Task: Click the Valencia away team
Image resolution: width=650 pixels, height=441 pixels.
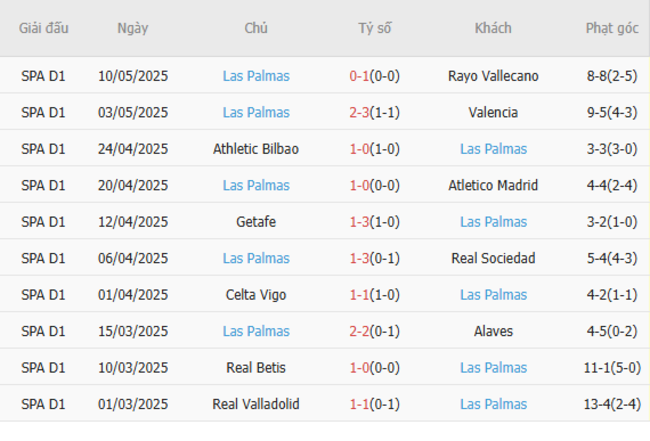Action: coord(493,112)
